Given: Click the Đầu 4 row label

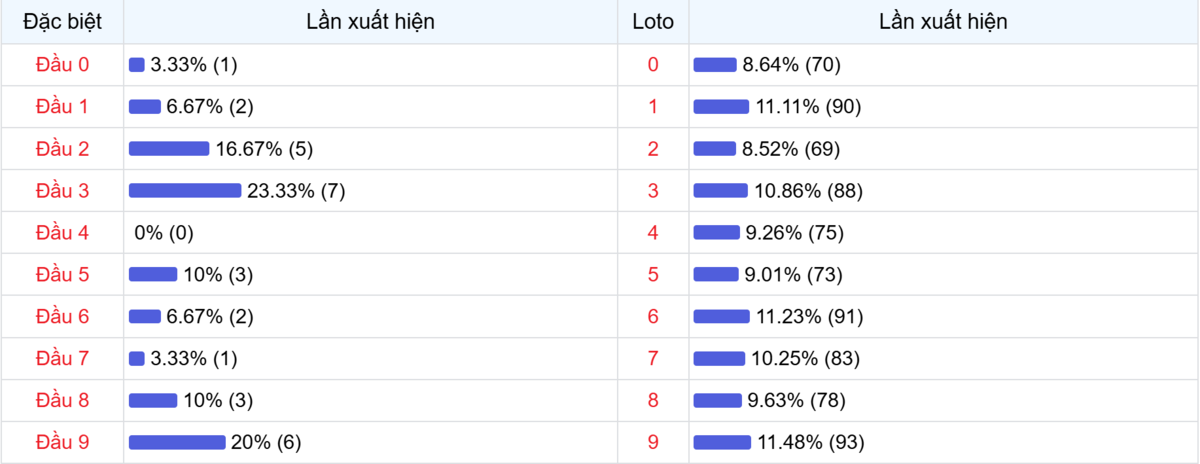Looking at the screenshot, I should click(x=62, y=233).
